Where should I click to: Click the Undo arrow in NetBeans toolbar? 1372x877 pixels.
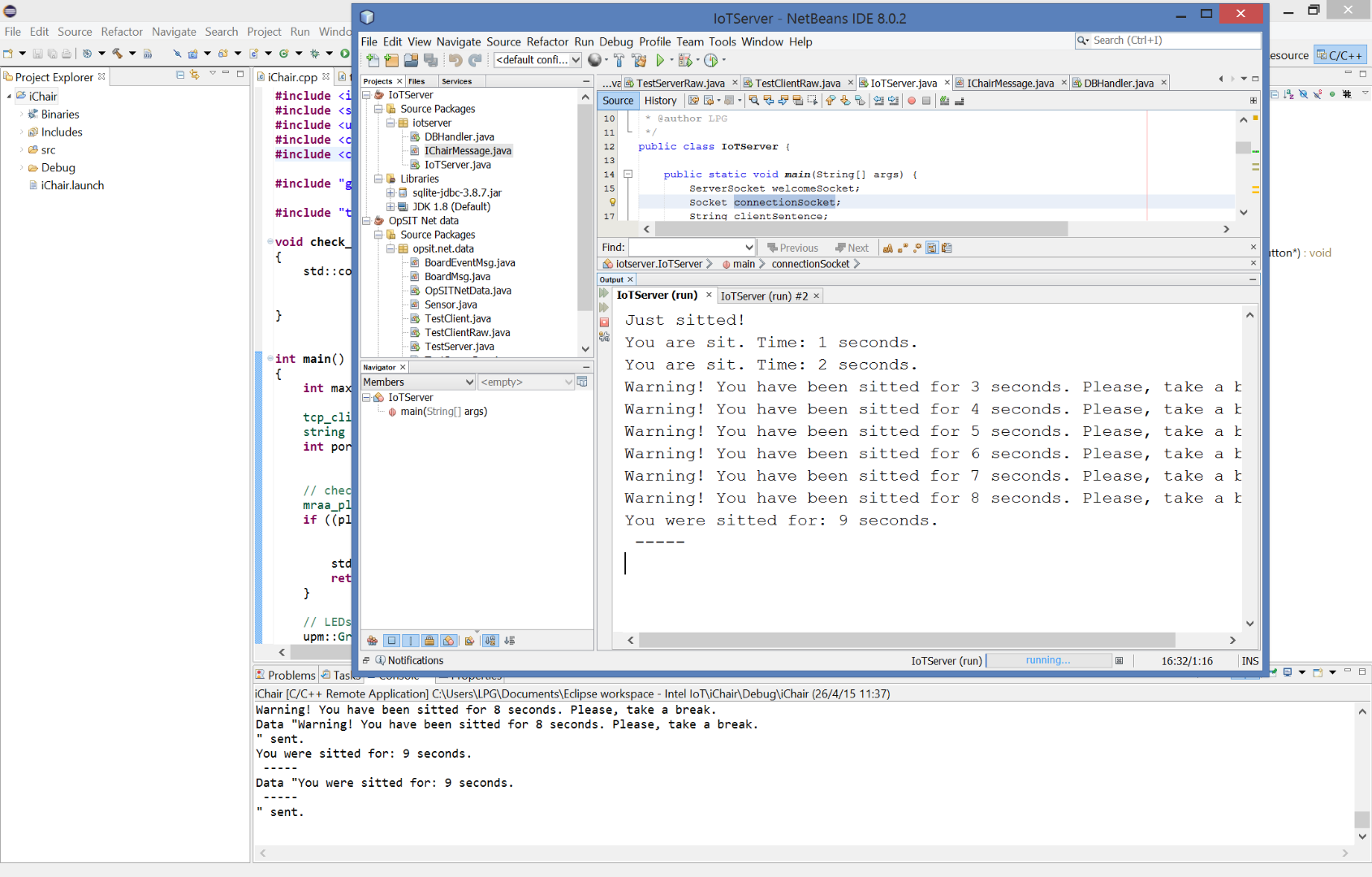(455, 60)
